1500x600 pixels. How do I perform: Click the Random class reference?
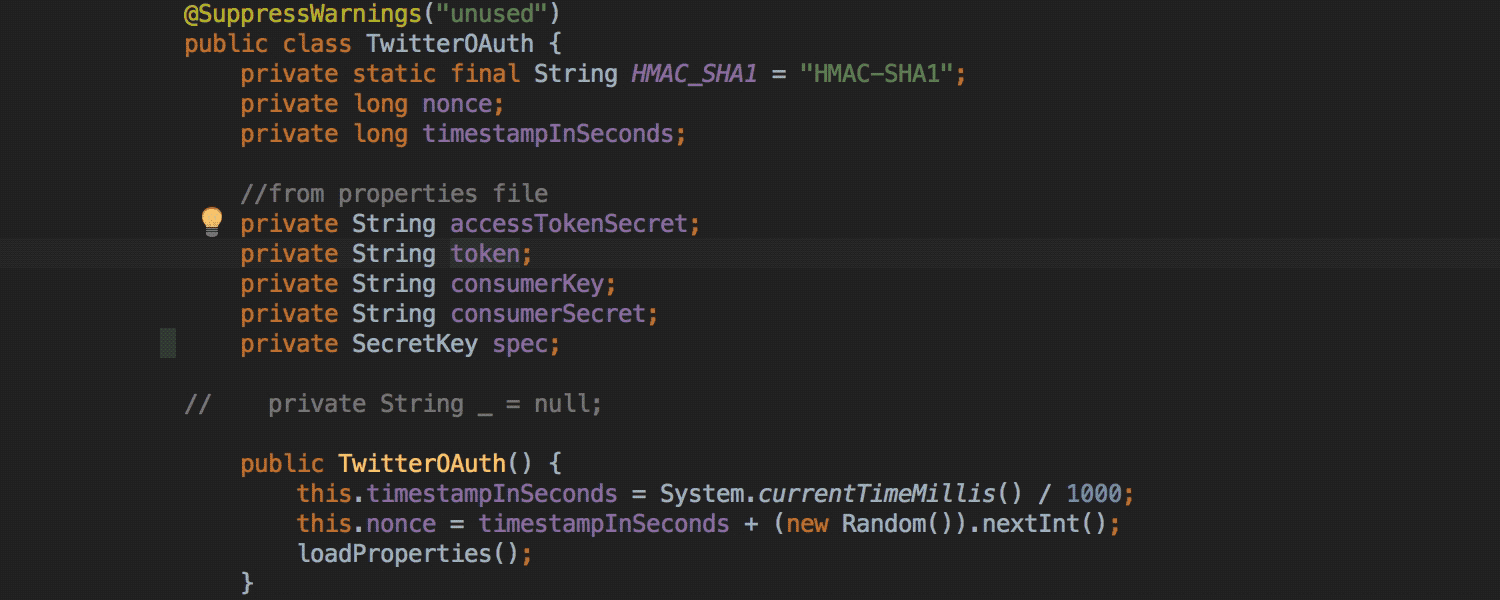point(883,524)
